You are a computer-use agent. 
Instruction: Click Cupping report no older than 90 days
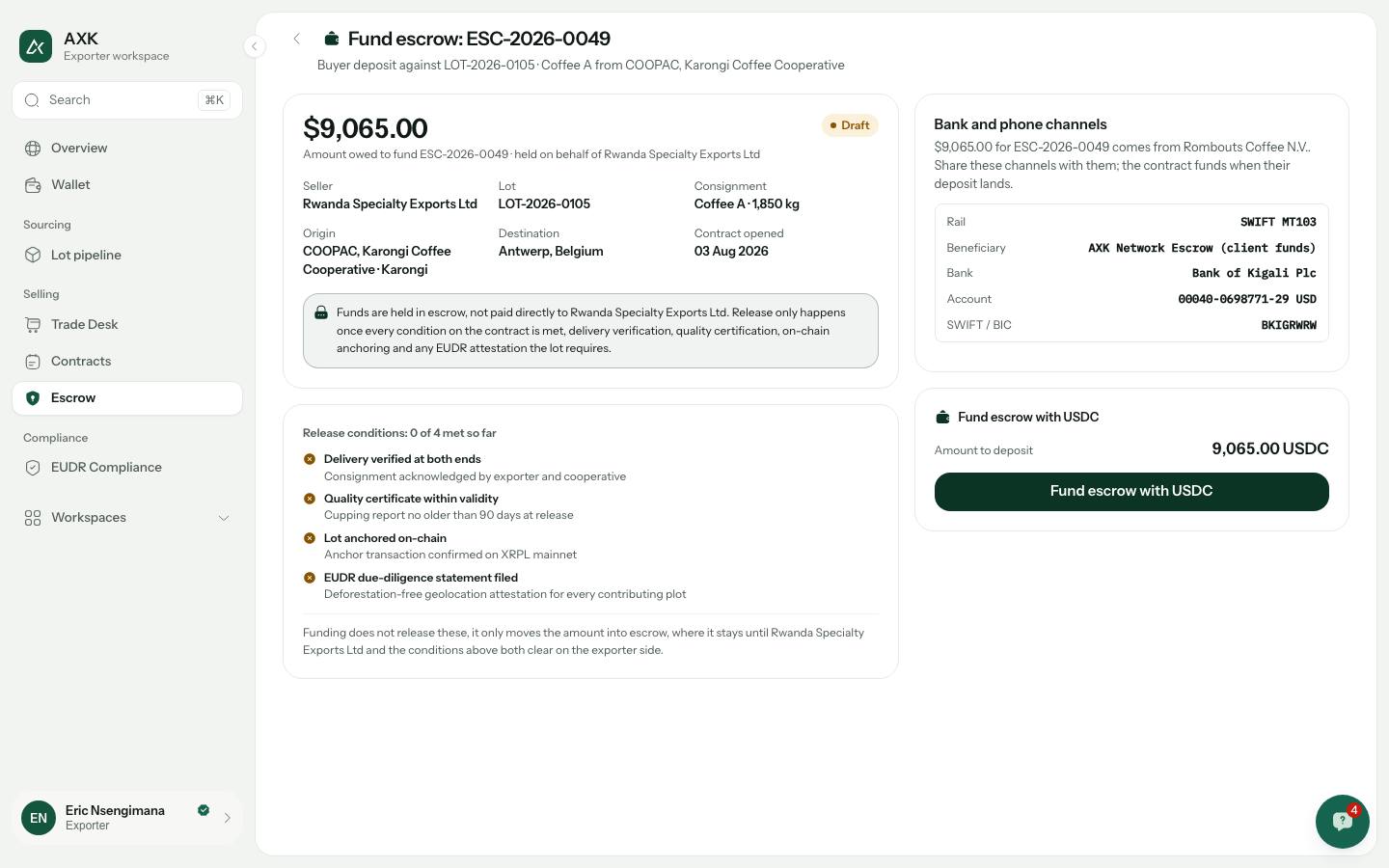click(x=449, y=515)
